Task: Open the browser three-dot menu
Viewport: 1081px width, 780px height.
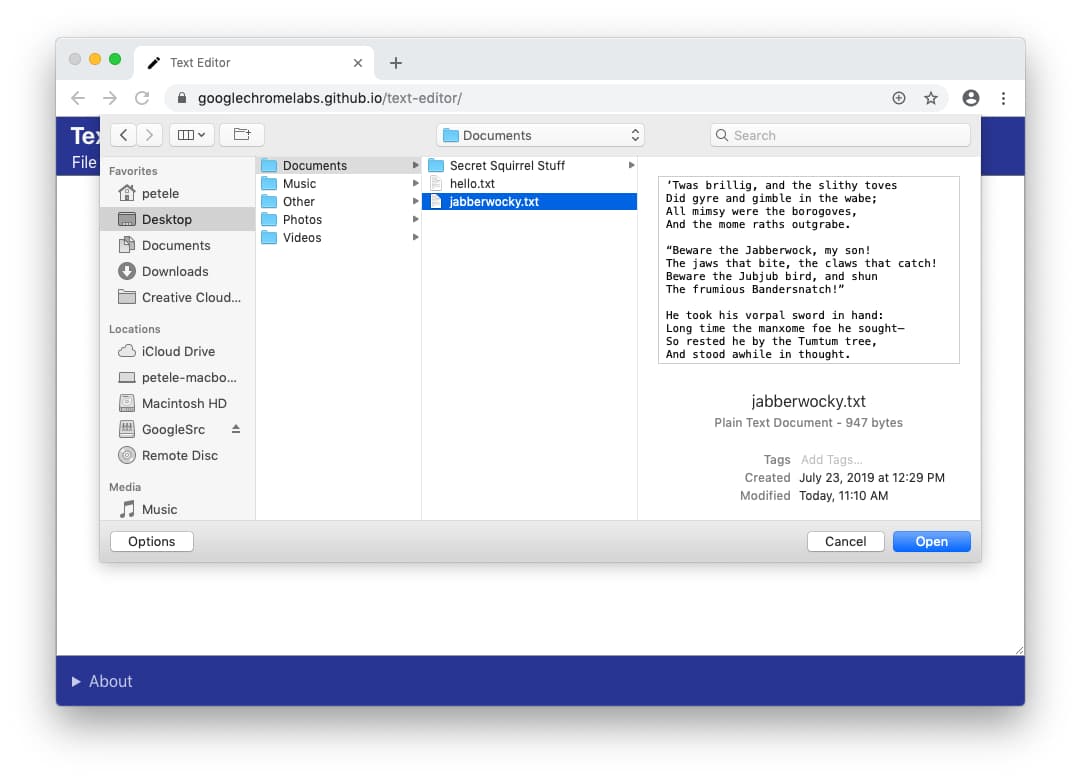Action: [x=1004, y=98]
